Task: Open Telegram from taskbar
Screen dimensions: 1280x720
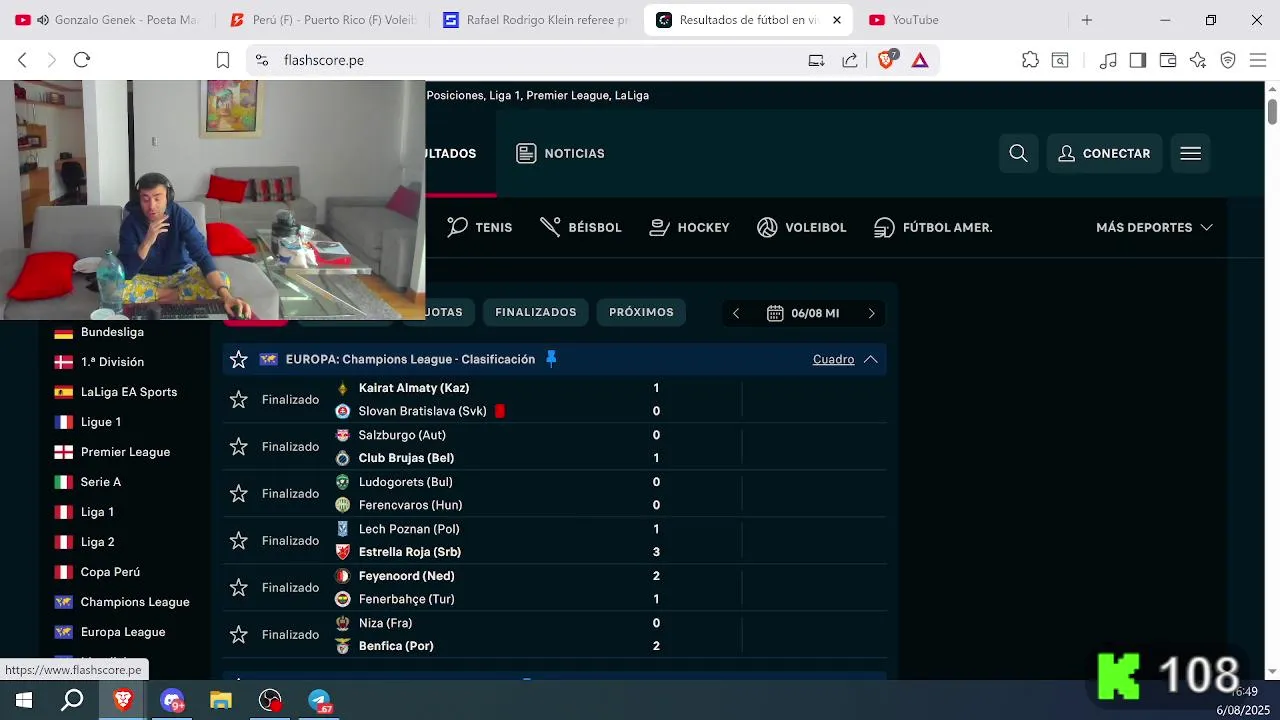Action: [x=319, y=700]
